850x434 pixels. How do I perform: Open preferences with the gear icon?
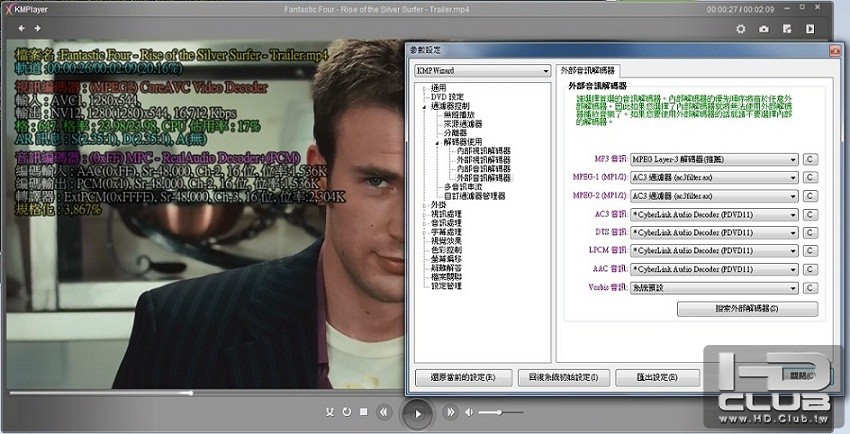click(740, 29)
